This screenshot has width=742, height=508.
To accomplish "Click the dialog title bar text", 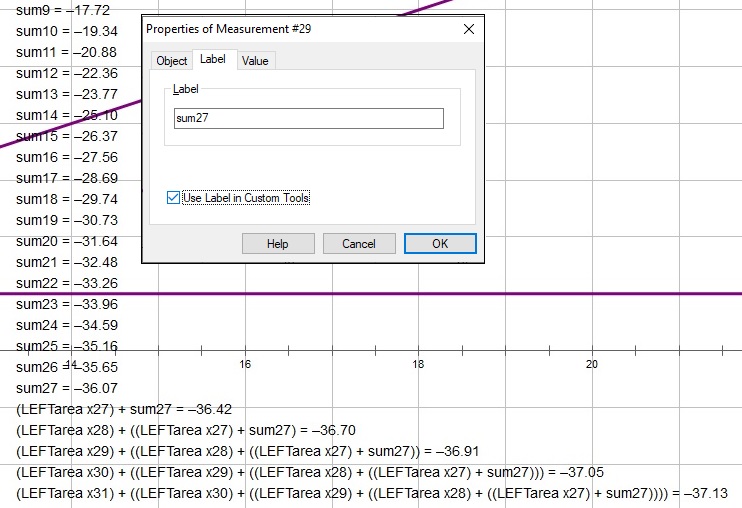I will tap(229, 29).
